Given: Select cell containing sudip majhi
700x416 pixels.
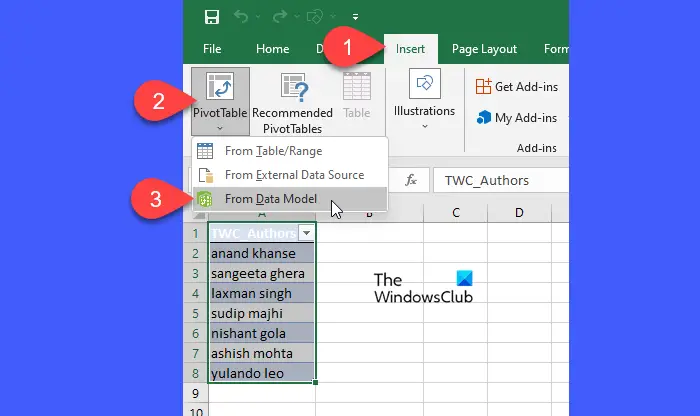Looking at the screenshot, I should pos(262,313).
